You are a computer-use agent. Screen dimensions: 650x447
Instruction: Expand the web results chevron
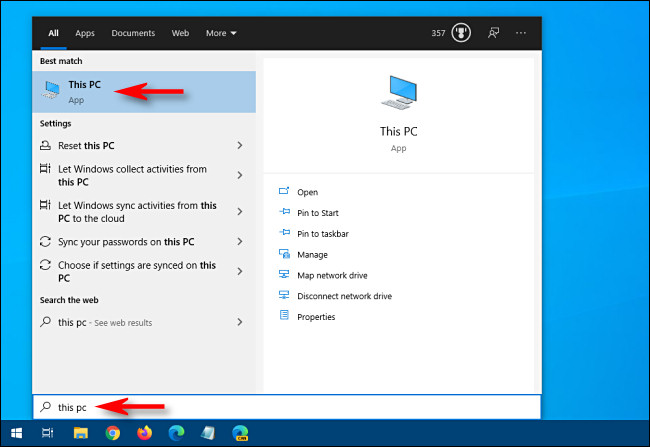(240, 322)
